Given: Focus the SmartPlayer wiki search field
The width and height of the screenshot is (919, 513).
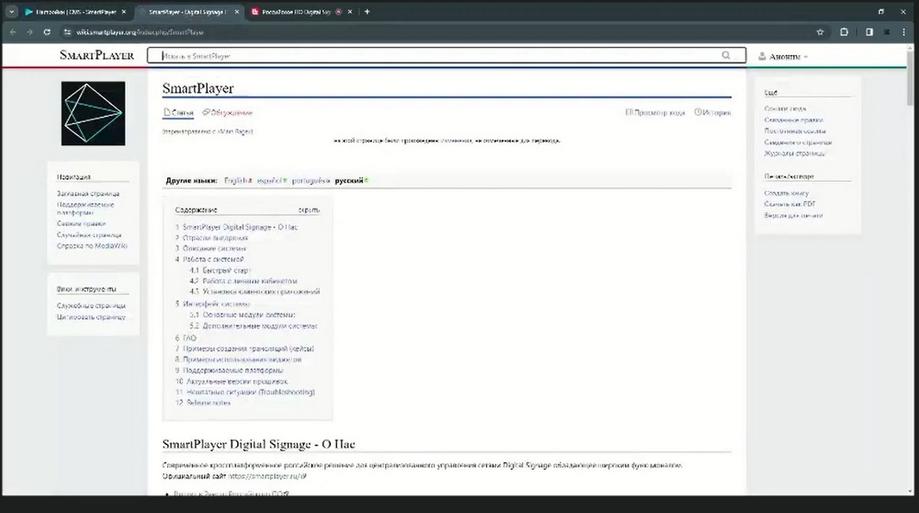Looking at the screenshot, I should point(440,56).
